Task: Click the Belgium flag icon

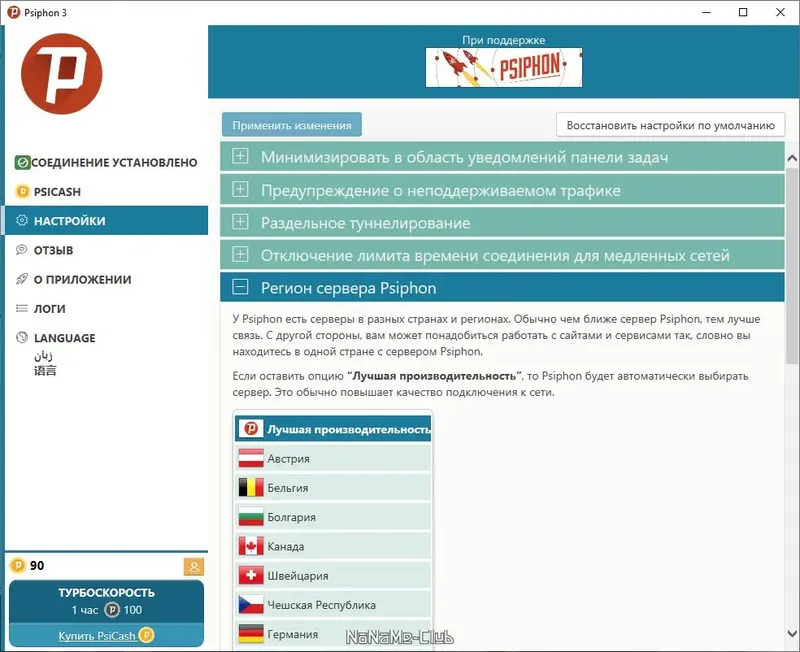Action: 251,488
